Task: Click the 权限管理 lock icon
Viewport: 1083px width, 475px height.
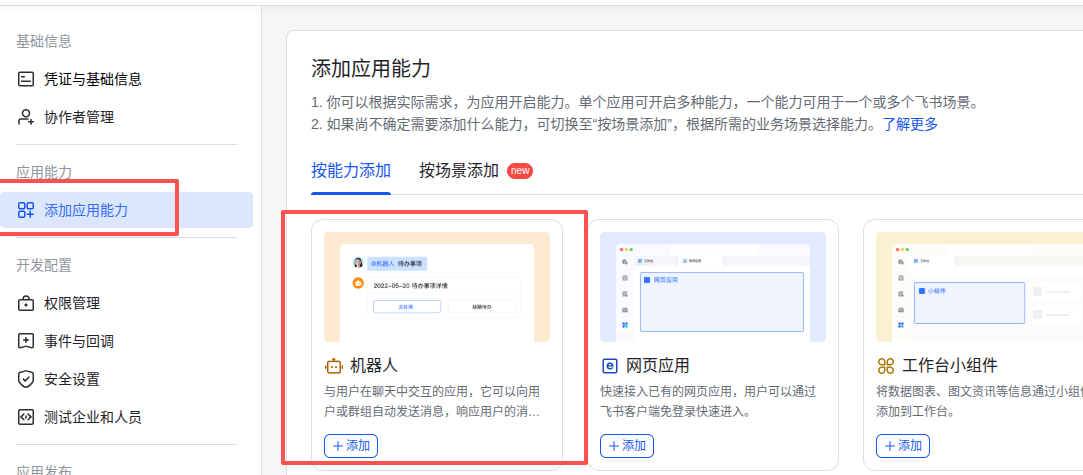Action: click(x=26, y=303)
